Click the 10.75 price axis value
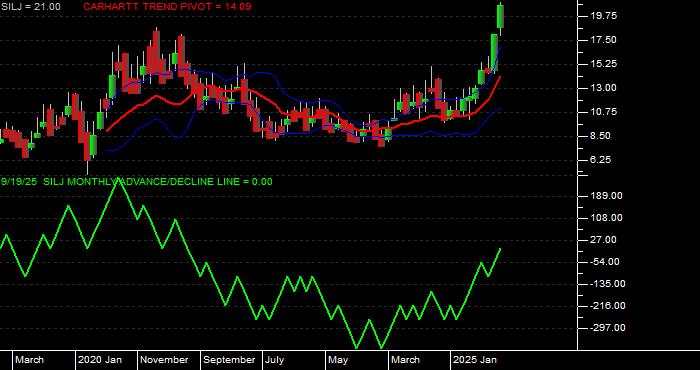 click(x=603, y=112)
